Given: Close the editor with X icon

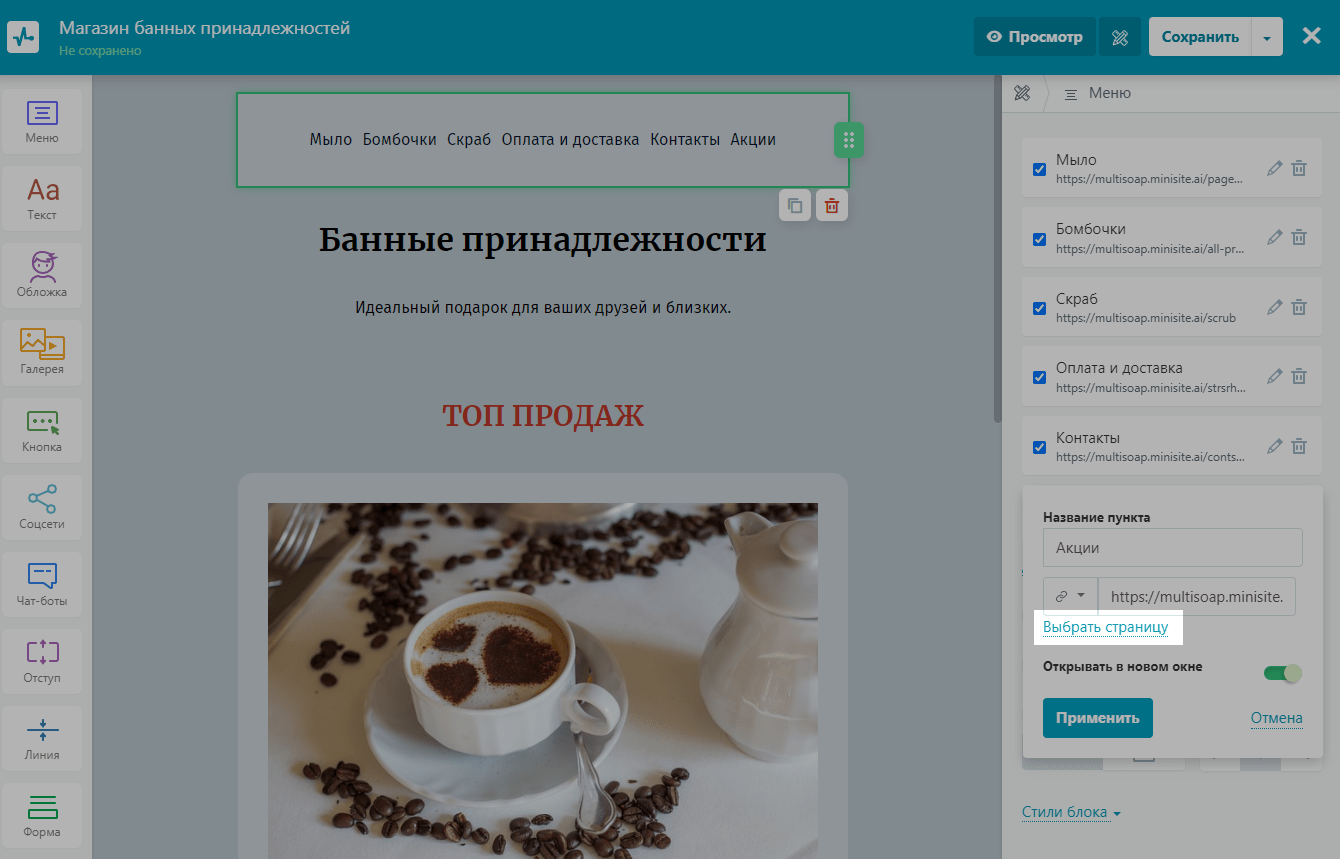Looking at the screenshot, I should pos(1311,36).
